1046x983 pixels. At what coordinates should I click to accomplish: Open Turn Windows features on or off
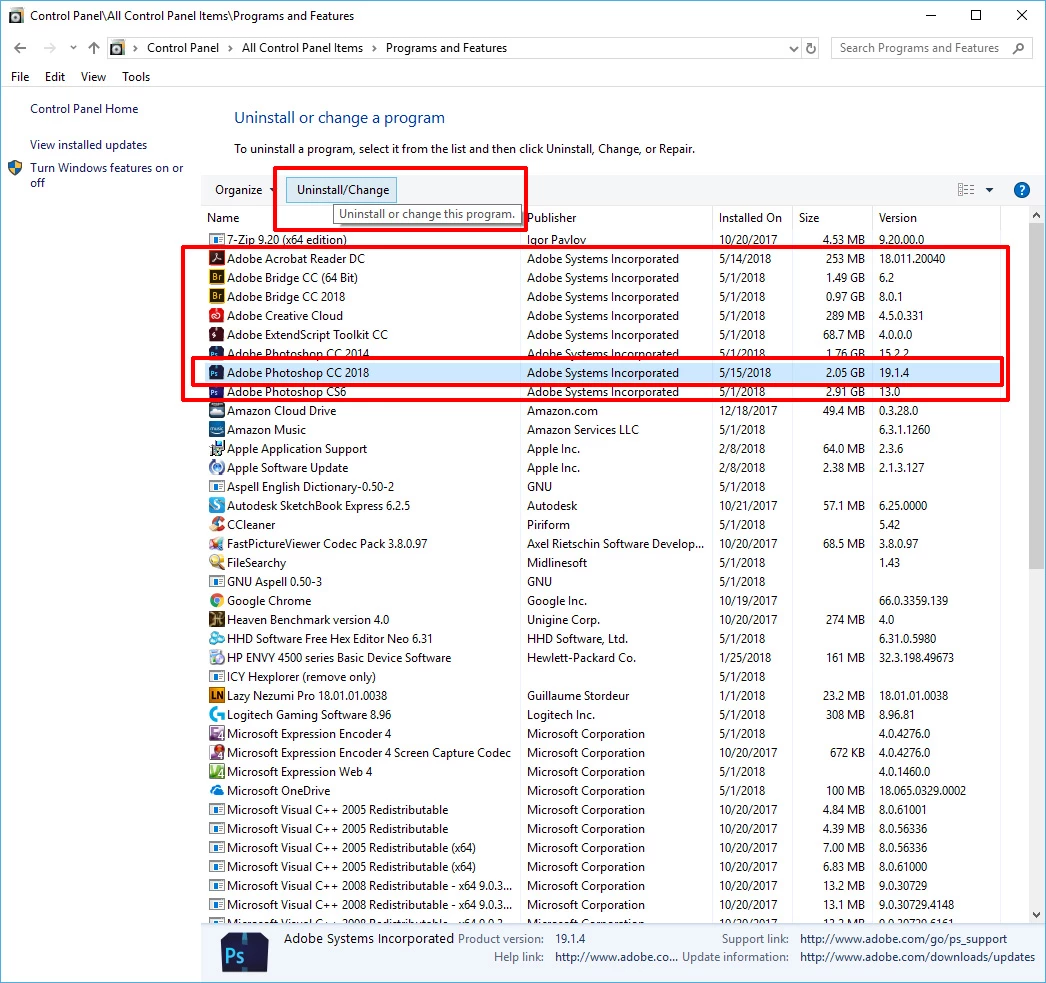[x=106, y=175]
